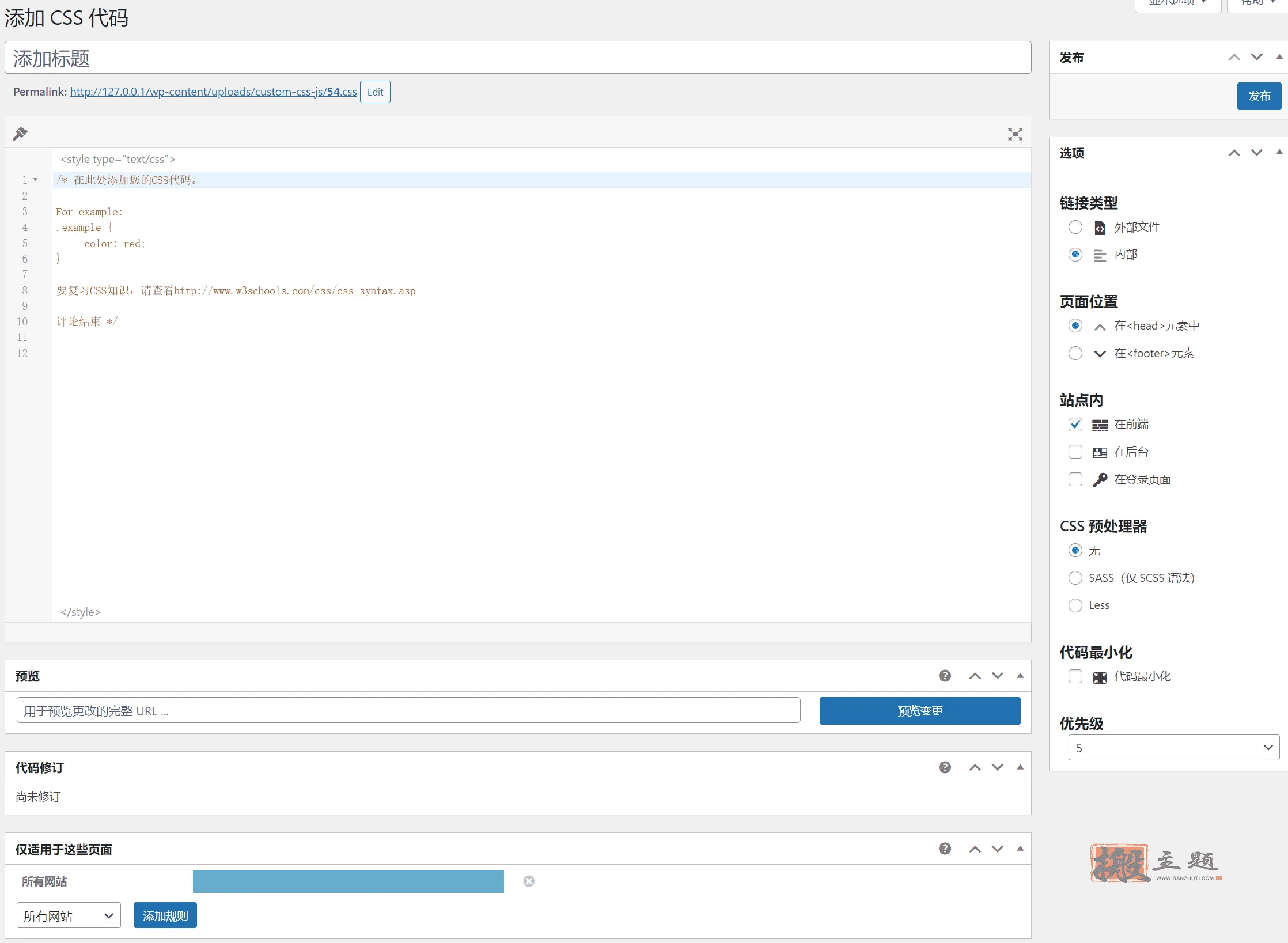Select 内部 link type
The height and width of the screenshot is (943, 1288).
(x=1075, y=254)
